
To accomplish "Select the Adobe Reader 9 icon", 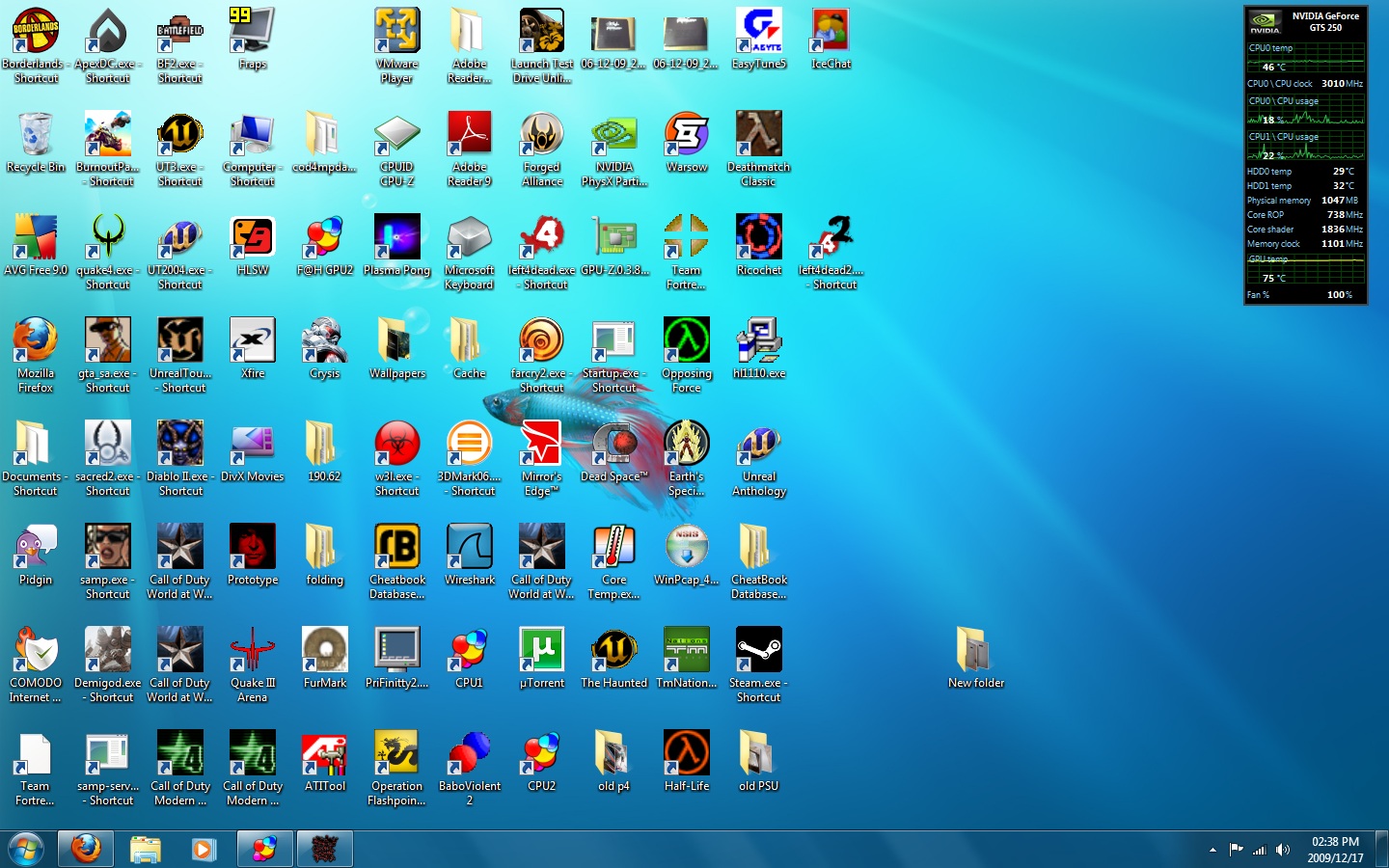I will [x=470, y=134].
